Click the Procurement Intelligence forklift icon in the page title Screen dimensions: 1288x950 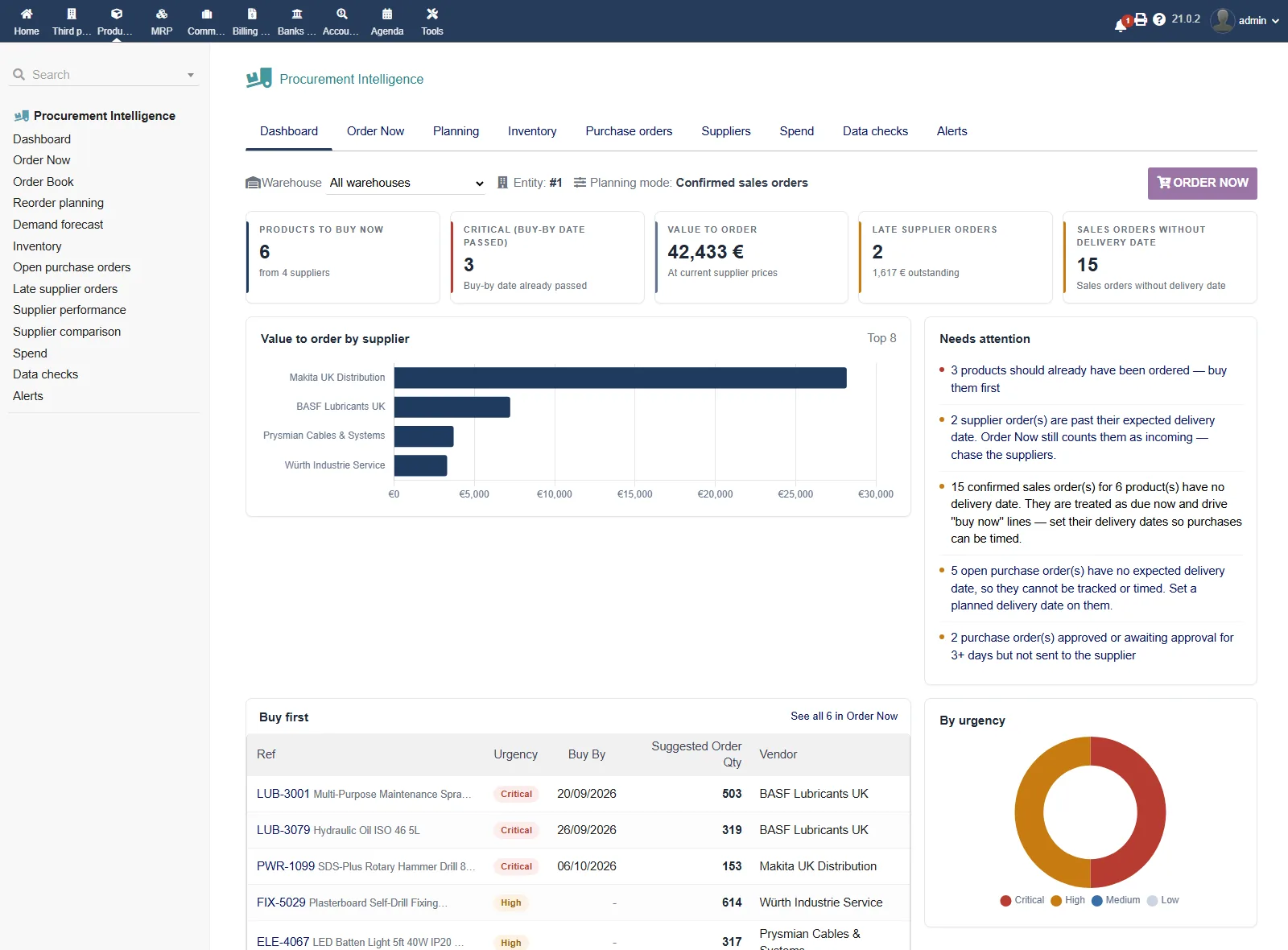click(x=259, y=78)
